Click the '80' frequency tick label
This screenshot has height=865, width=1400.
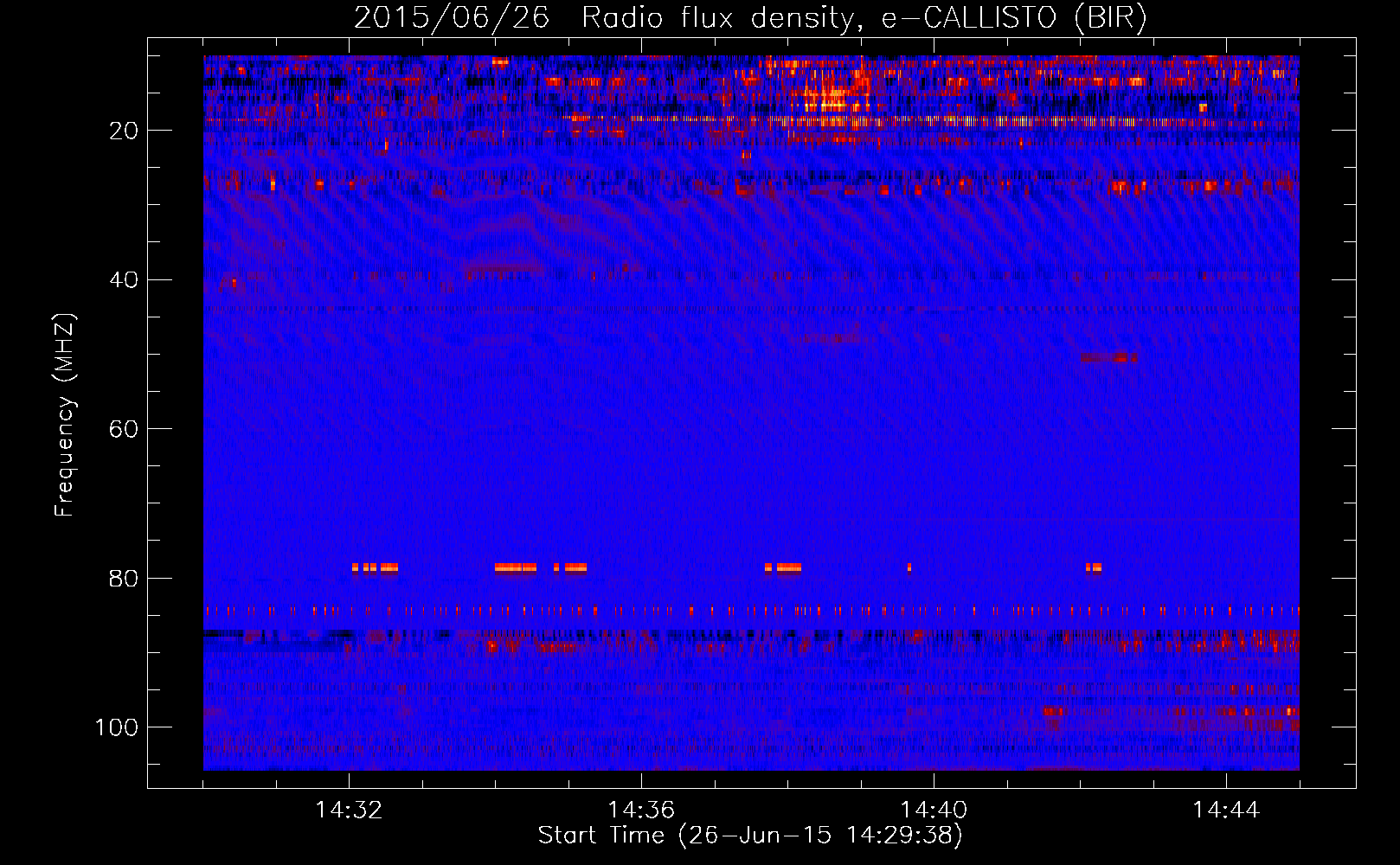point(124,579)
